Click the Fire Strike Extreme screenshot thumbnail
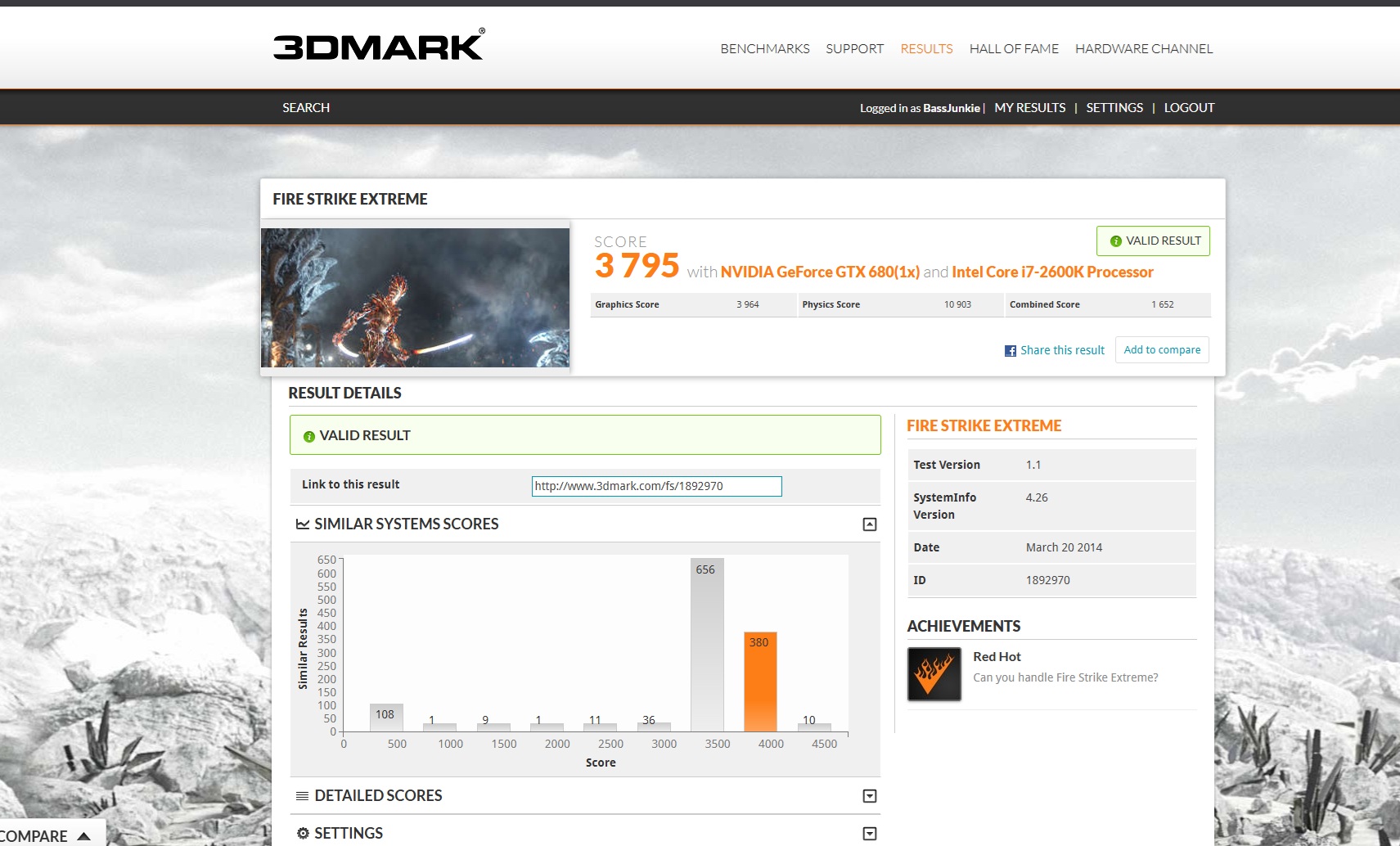Viewport: 1400px width, 846px height. pos(415,298)
